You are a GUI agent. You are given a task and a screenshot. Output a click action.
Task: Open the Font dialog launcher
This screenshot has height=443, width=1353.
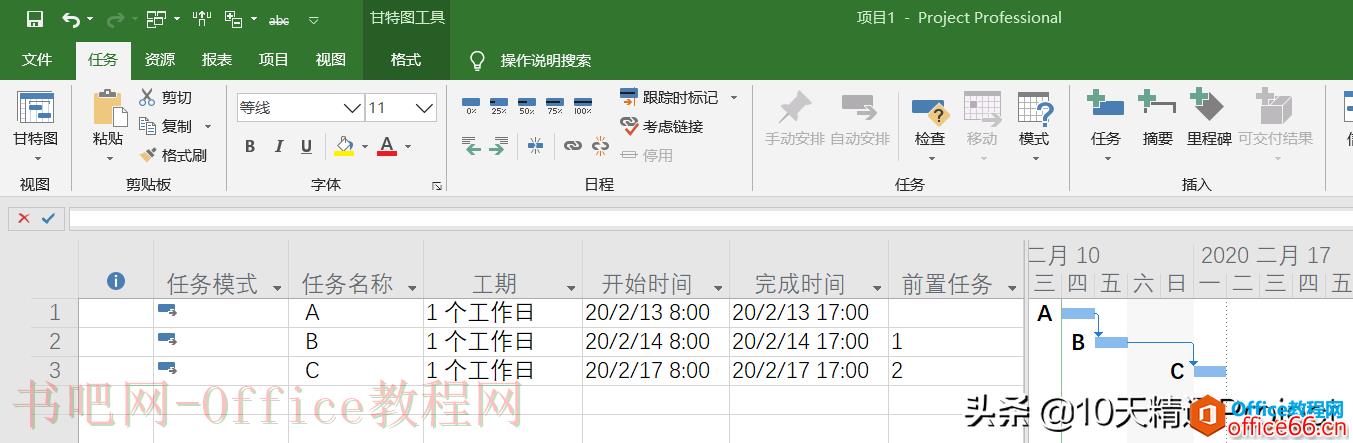[437, 186]
